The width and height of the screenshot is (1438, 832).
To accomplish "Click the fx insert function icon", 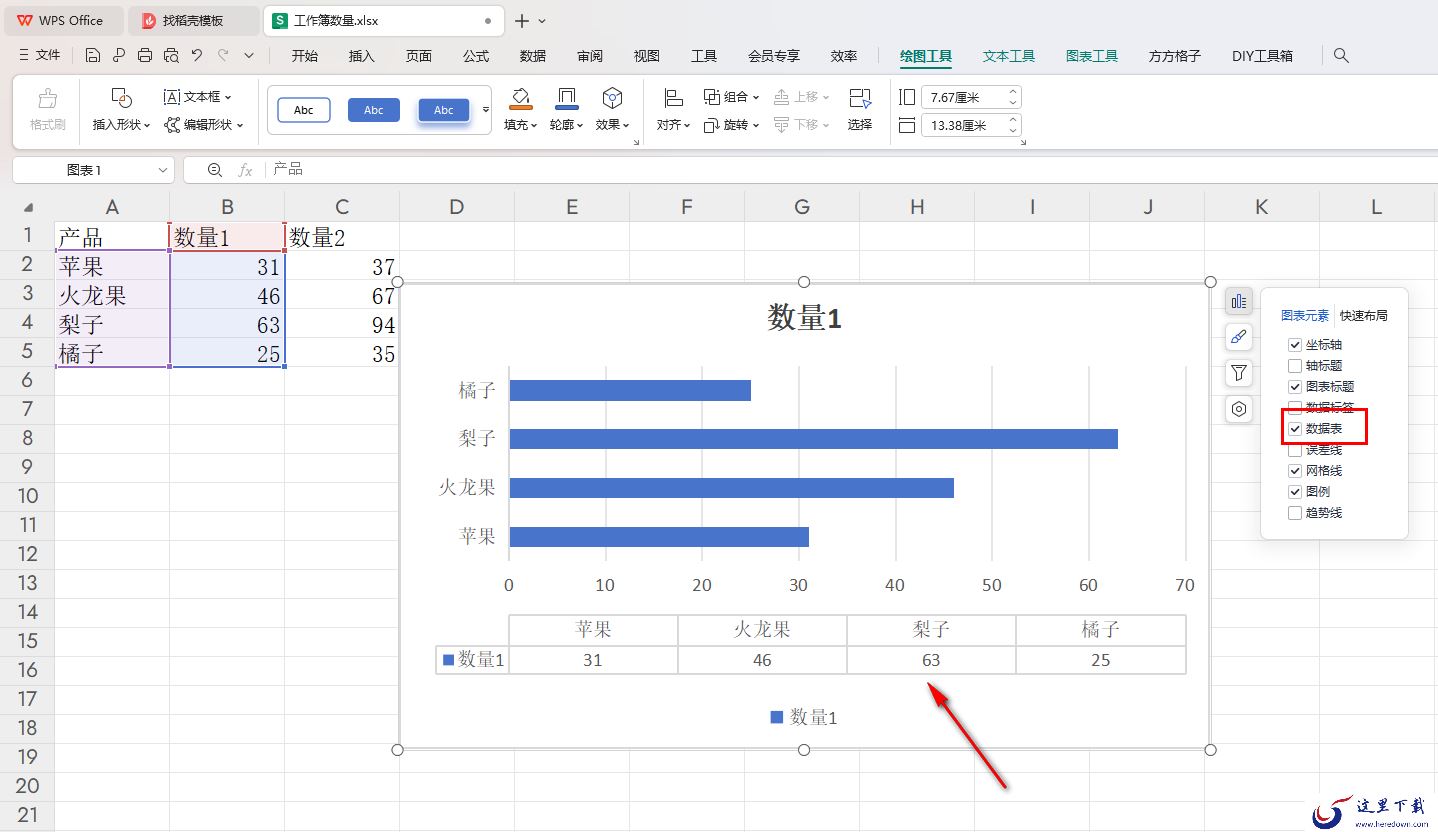I will pyautogui.click(x=245, y=170).
